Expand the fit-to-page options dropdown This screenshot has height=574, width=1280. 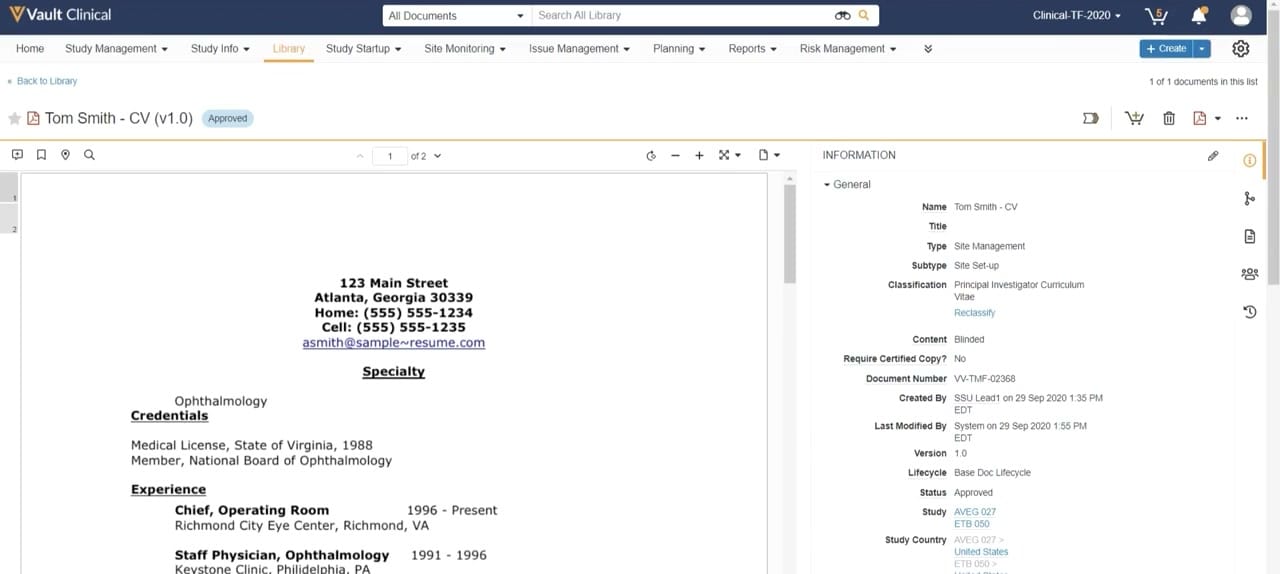(x=738, y=155)
